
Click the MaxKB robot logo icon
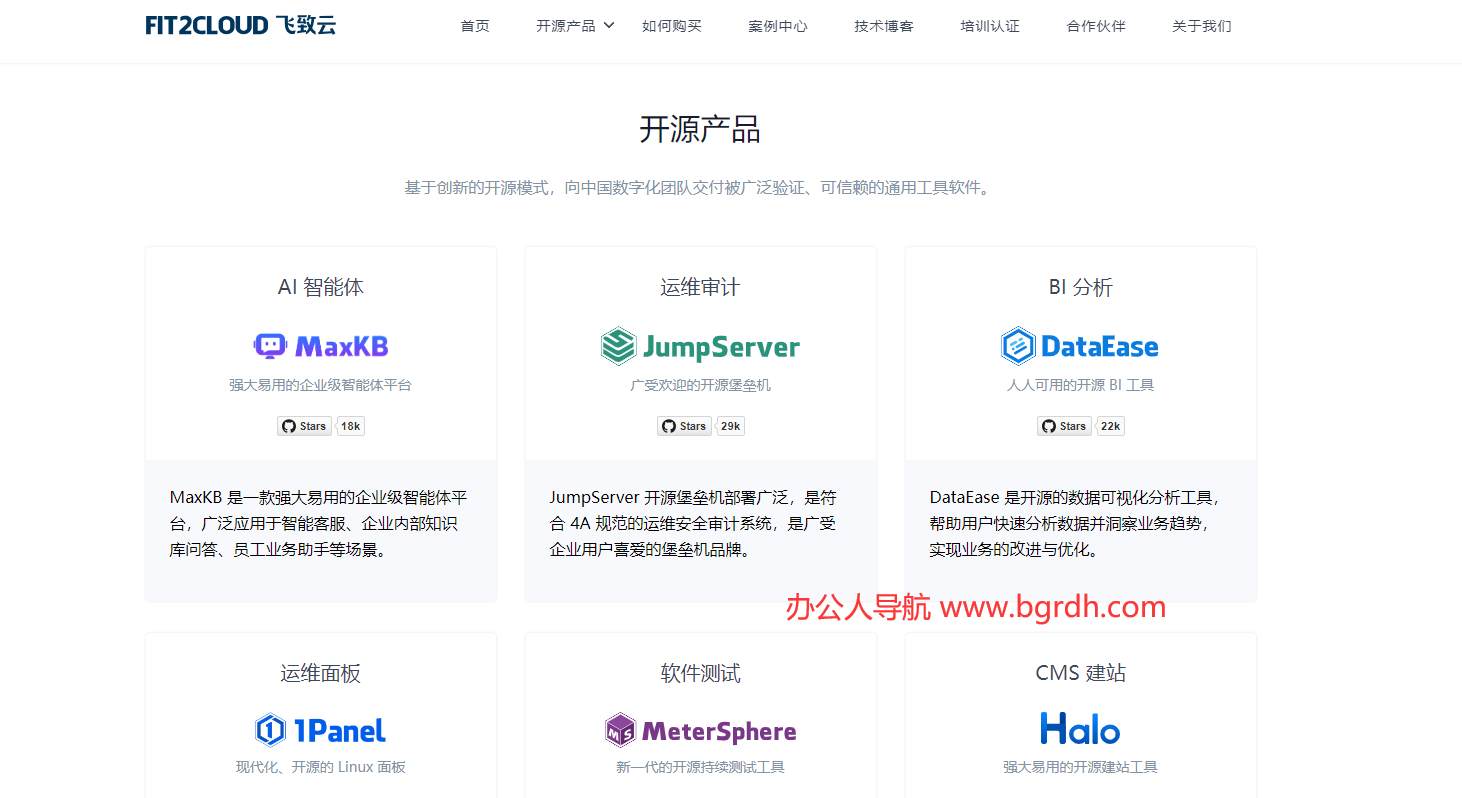click(270, 346)
